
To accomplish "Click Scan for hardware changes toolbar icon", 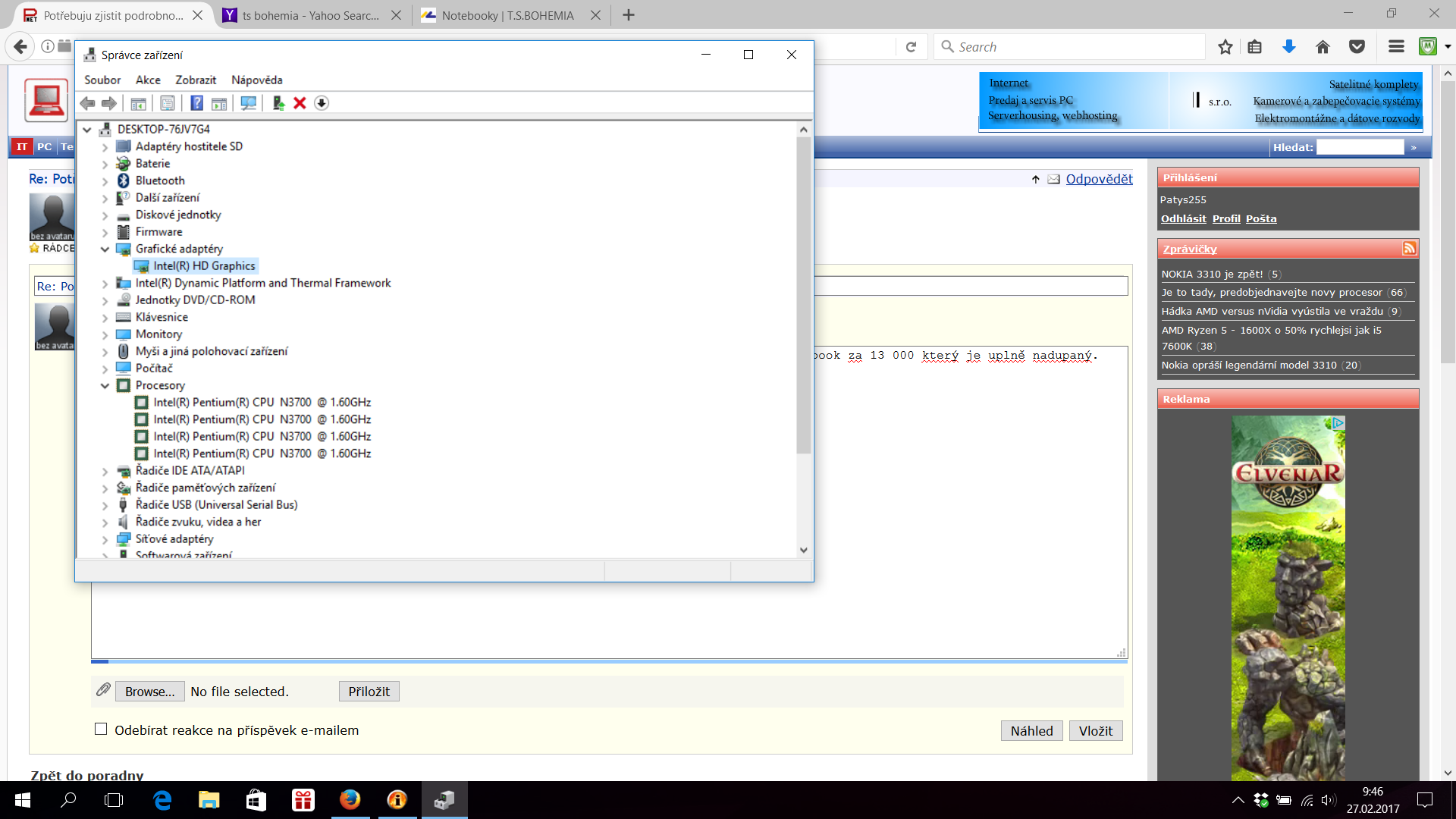I will 248,103.
